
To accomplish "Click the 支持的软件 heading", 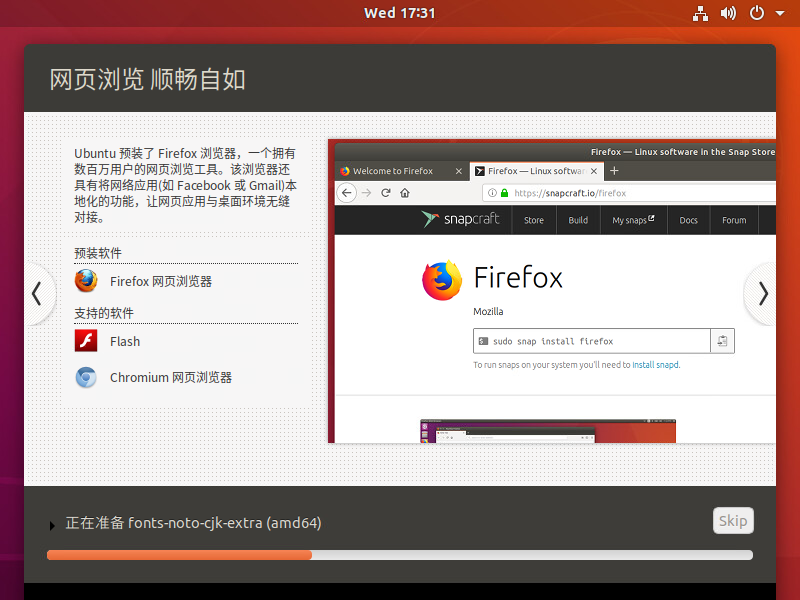I will [x=104, y=313].
